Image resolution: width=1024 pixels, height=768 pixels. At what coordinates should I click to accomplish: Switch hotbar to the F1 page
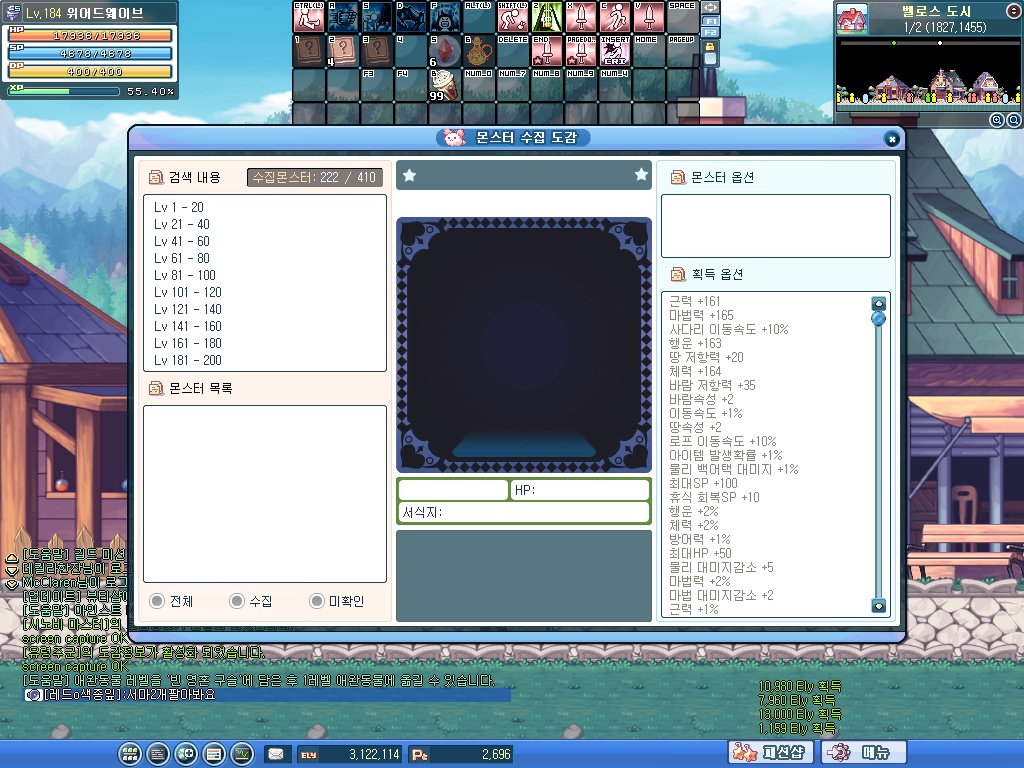pyautogui.click(x=711, y=20)
